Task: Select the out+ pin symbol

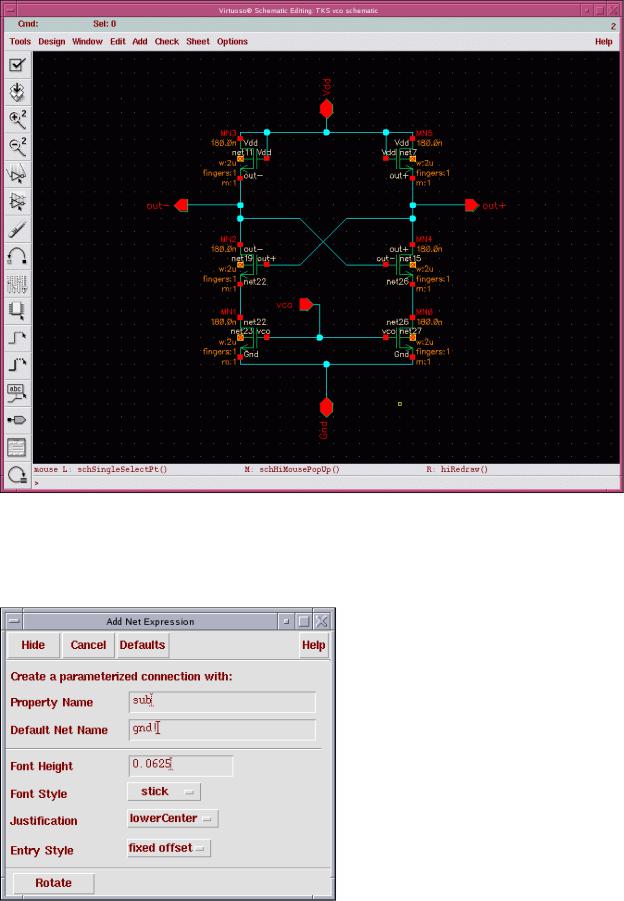Action: 471,205
